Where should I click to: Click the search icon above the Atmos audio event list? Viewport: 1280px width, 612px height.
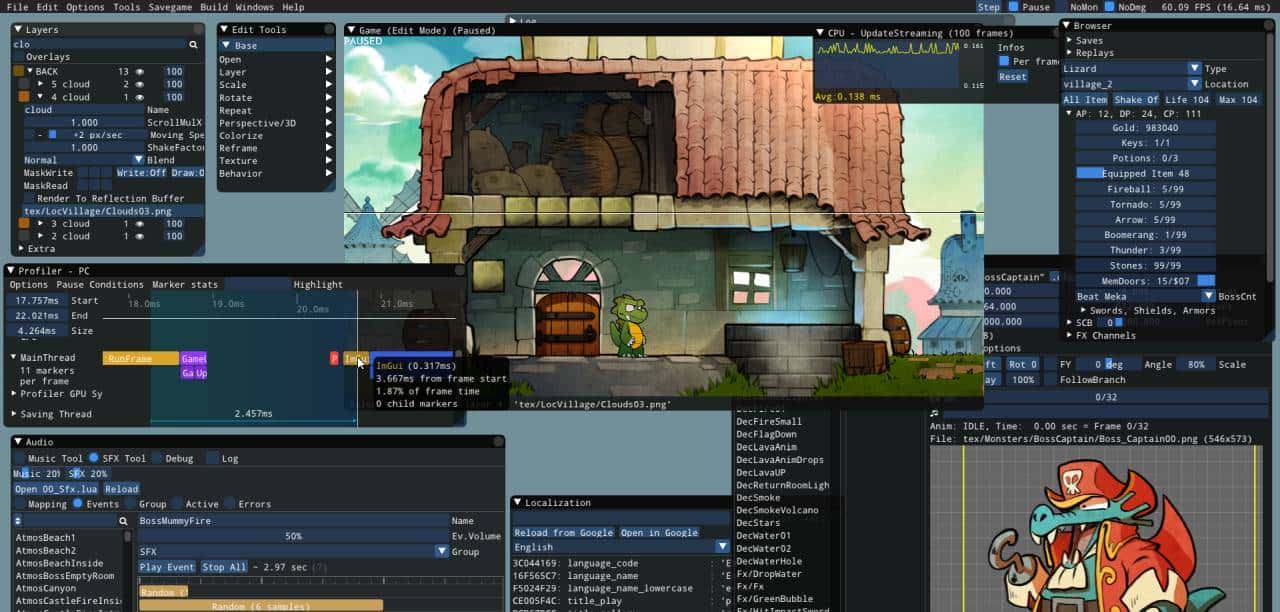(122, 521)
